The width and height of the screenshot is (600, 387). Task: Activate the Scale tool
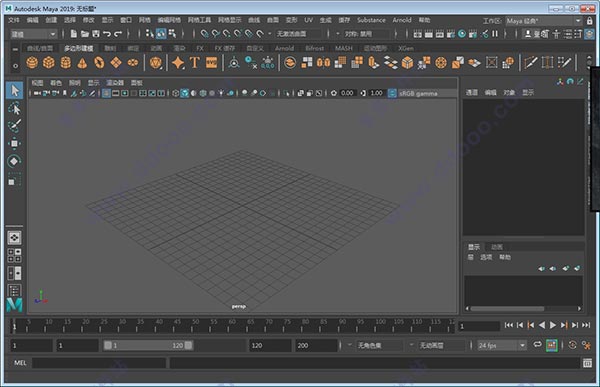coord(15,180)
